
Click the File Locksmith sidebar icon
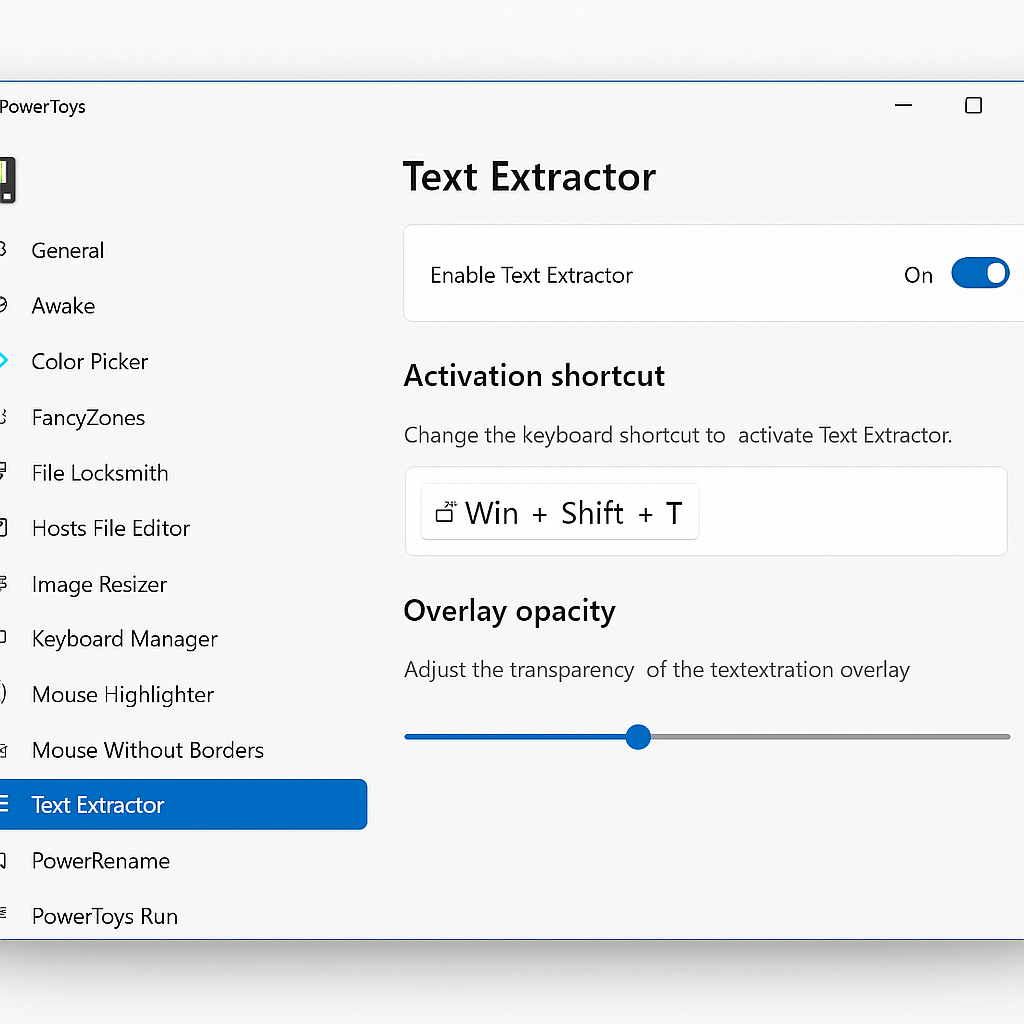click(4, 472)
